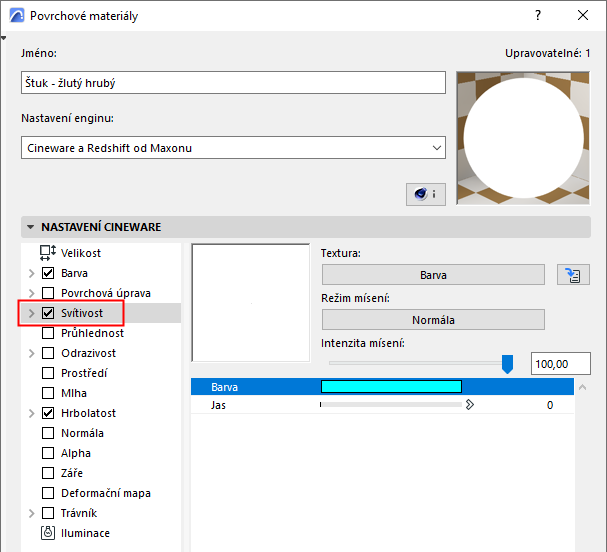The image size is (607, 552).
Task: Uncheck the Hrbolatost checkbox
Action: pos(48,413)
